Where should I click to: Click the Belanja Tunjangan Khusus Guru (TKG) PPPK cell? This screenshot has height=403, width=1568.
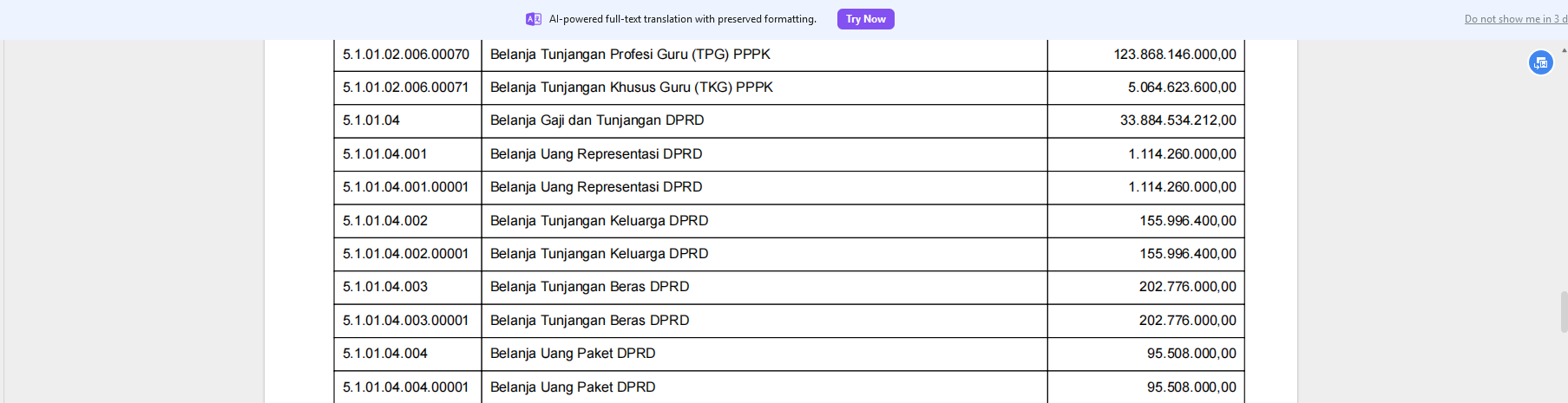click(631, 88)
